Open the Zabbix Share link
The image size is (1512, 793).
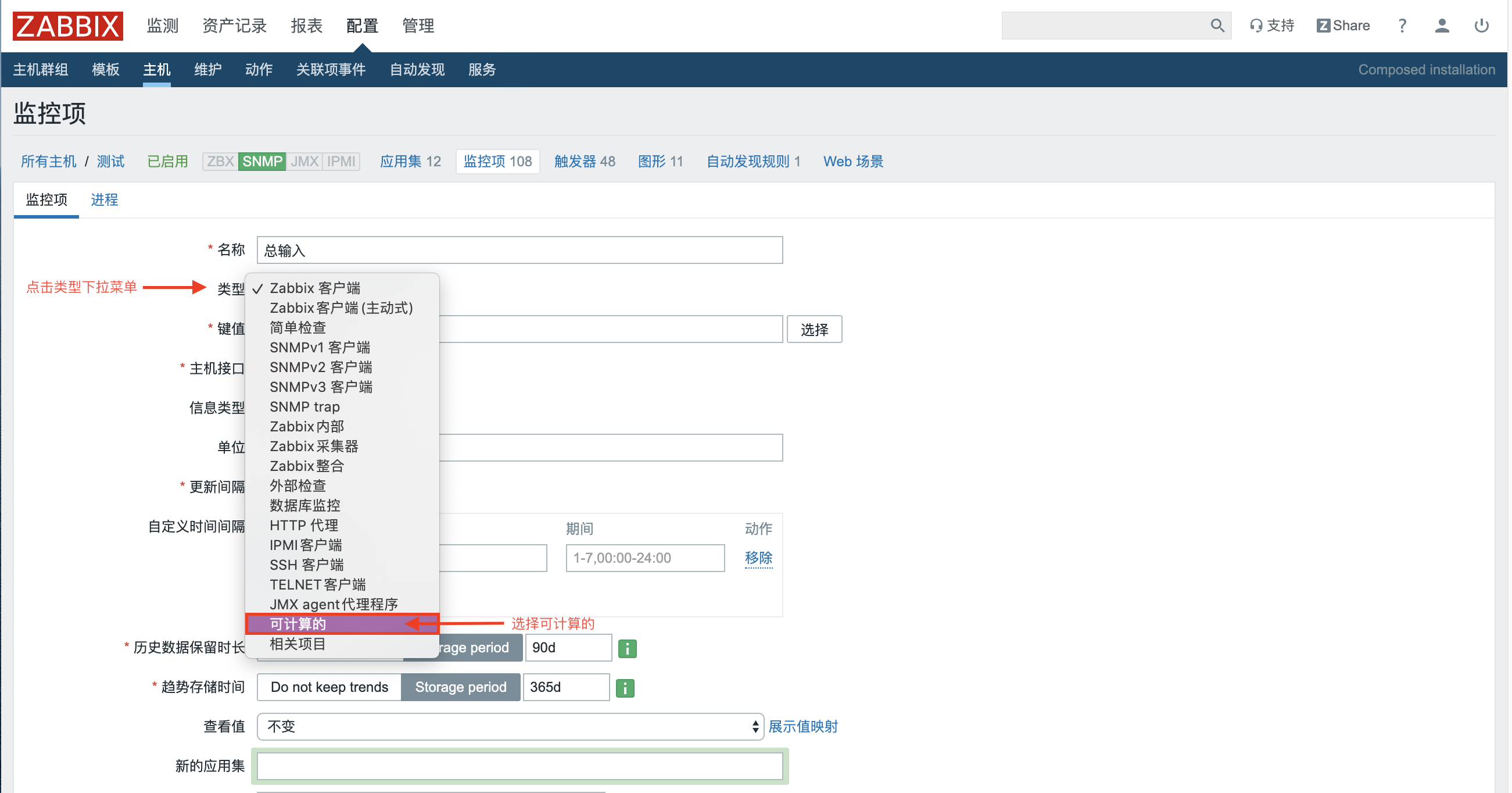(1343, 26)
